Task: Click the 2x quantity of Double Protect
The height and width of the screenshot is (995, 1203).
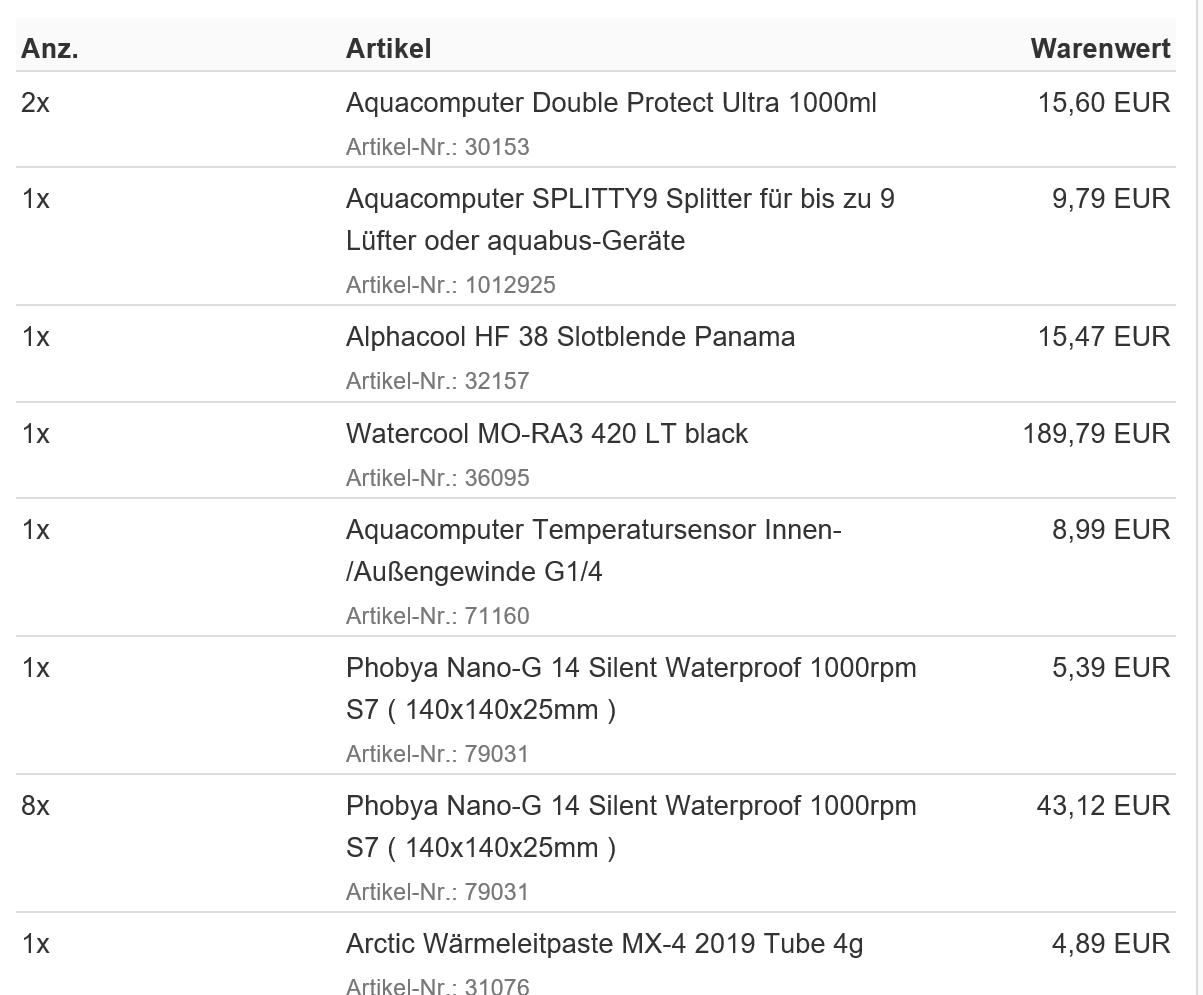Action: click(x=35, y=103)
